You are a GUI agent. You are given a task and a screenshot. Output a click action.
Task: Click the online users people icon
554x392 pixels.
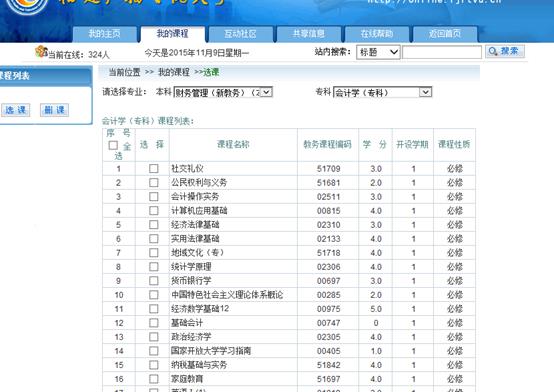[x=41, y=52]
